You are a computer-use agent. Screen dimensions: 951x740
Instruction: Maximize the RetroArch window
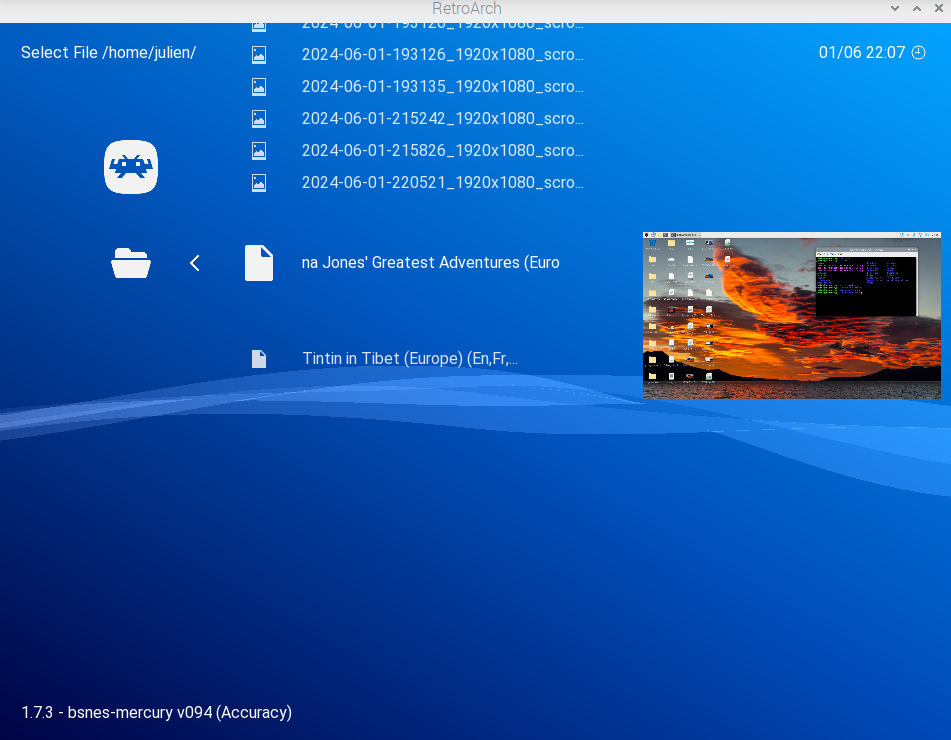(x=917, y=8)
